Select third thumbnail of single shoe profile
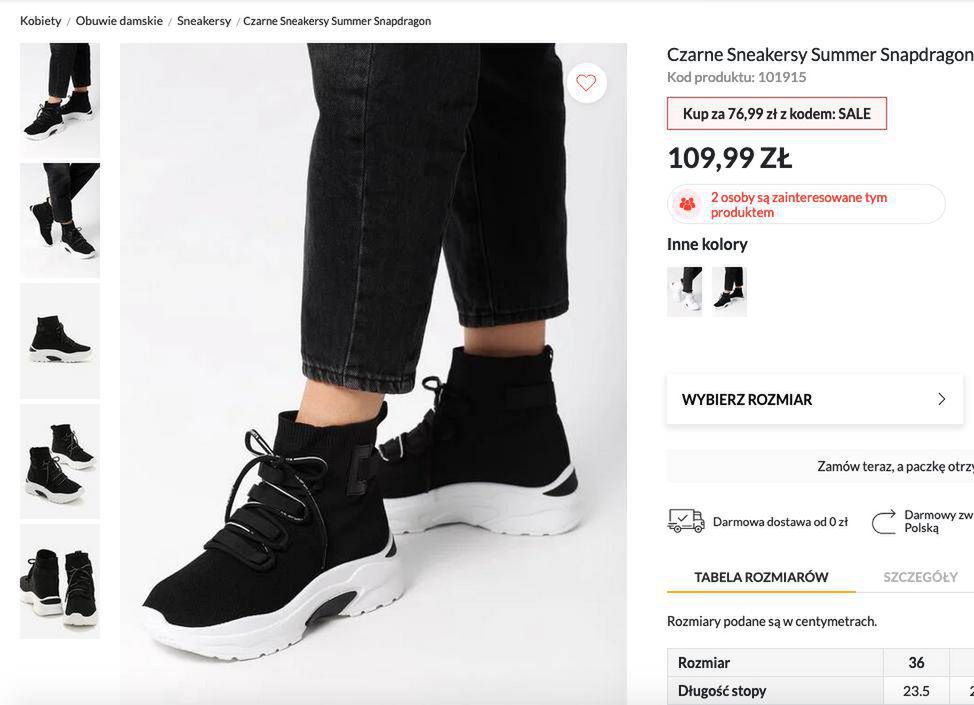The width and height of the screenshot is (974, 705). pyautogui.click(x=60, y=340)
